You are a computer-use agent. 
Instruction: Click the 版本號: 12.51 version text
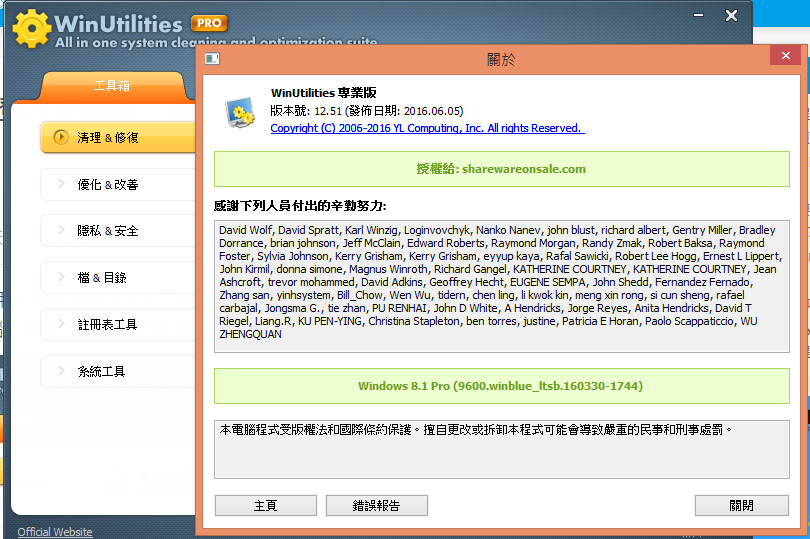pos(367,111)
